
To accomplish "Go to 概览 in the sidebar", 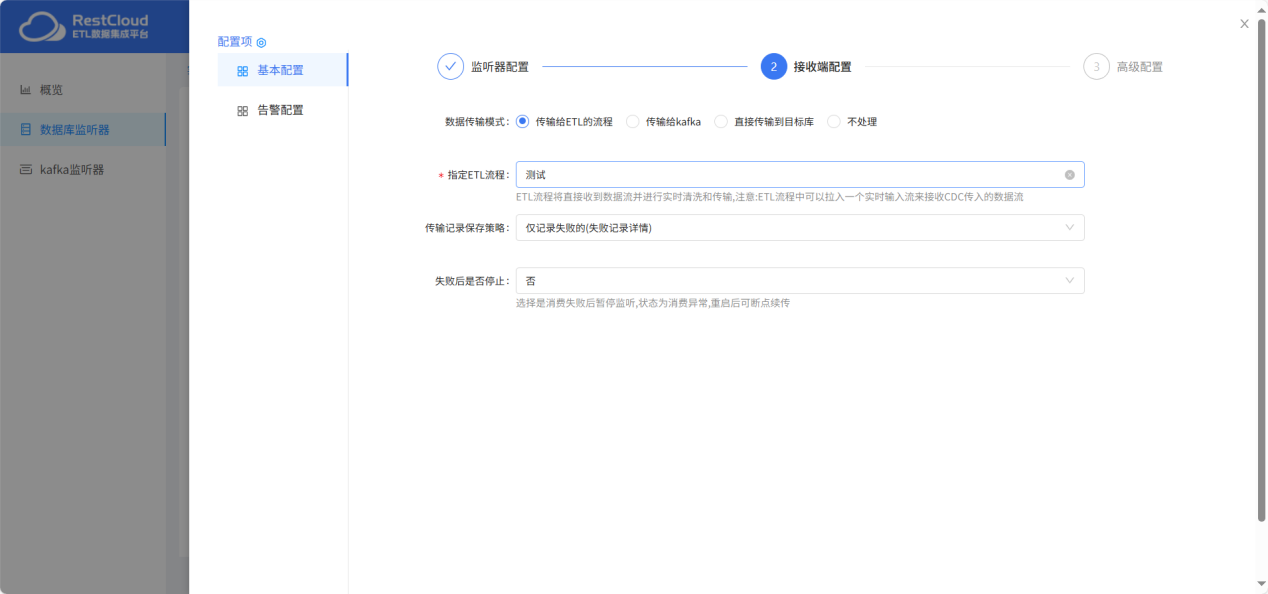I will click(83, 90).
